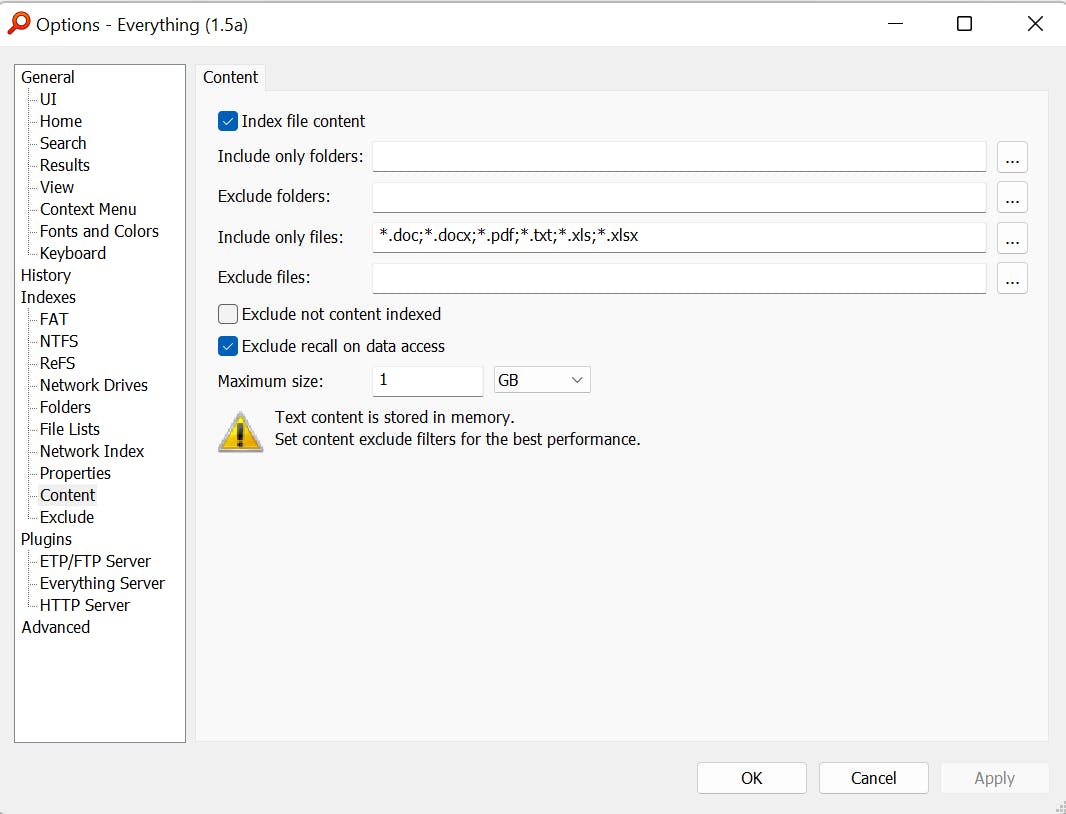Open HTTP Server plugin settings
The image size is (1066, 814).
click(x=85, y=605)
